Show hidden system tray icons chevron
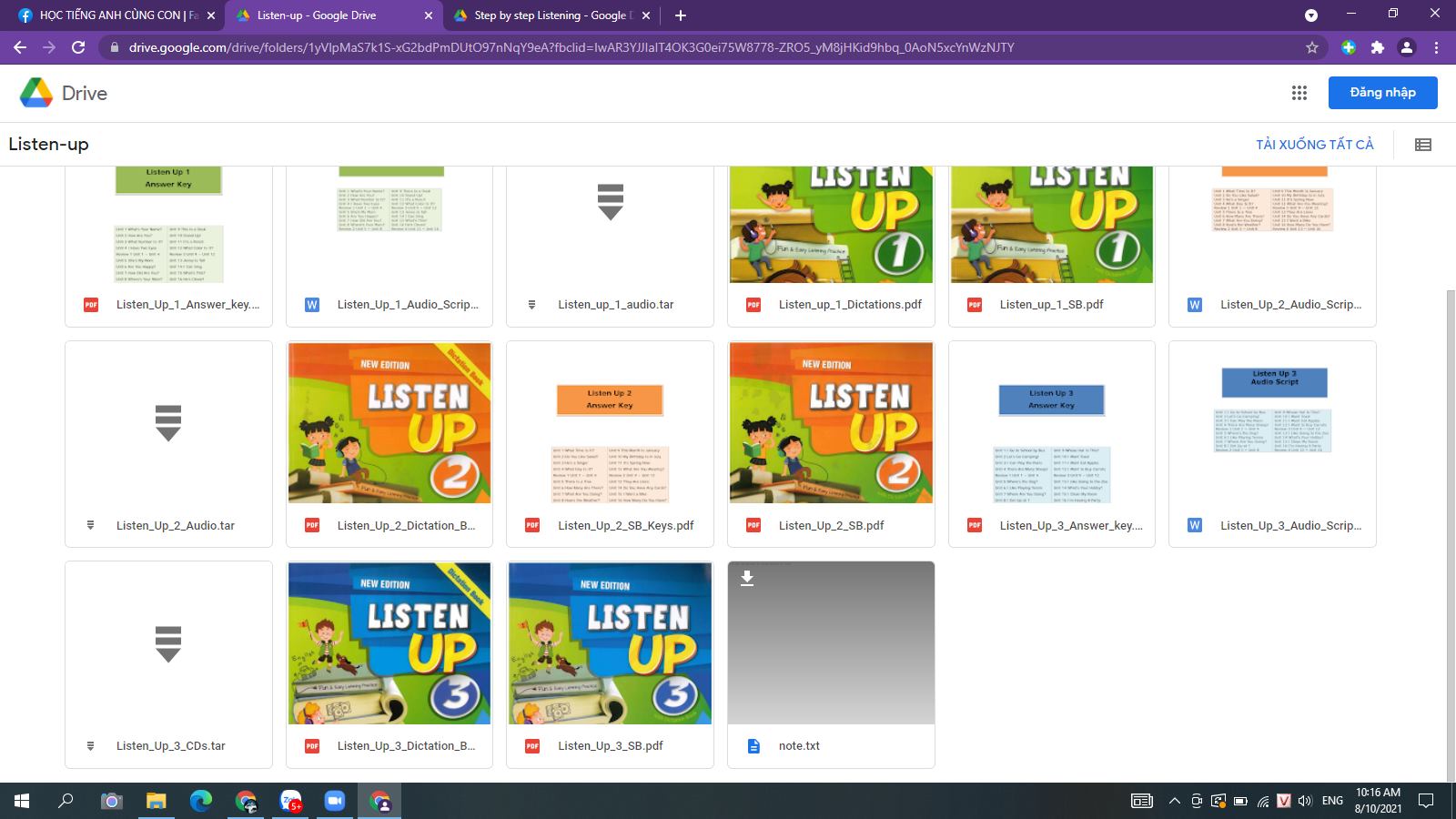Viewport: 1456px width, 819px height. pyautogui.click(x=1174, y=801)
